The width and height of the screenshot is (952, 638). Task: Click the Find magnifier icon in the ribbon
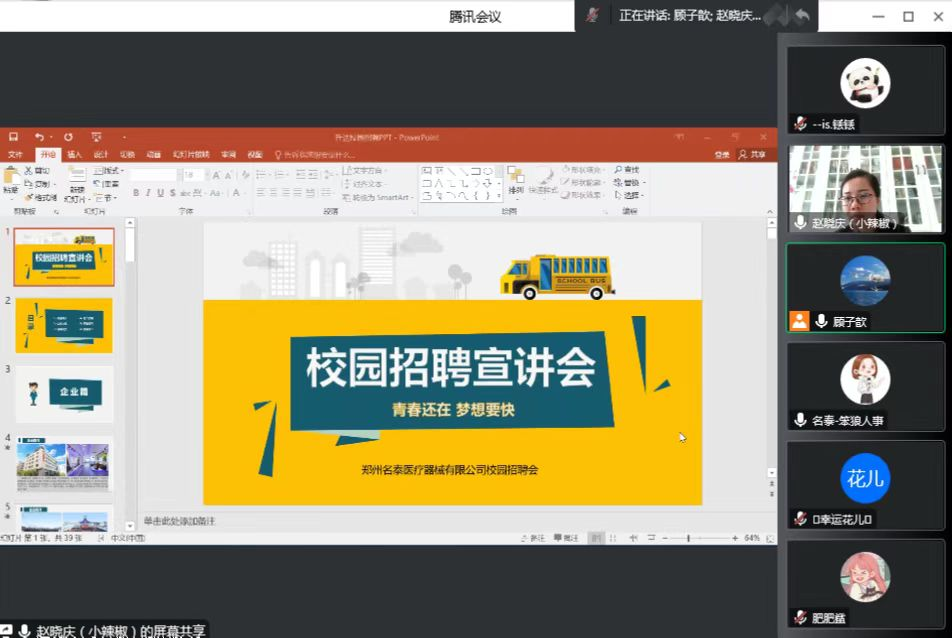point(619,170)
